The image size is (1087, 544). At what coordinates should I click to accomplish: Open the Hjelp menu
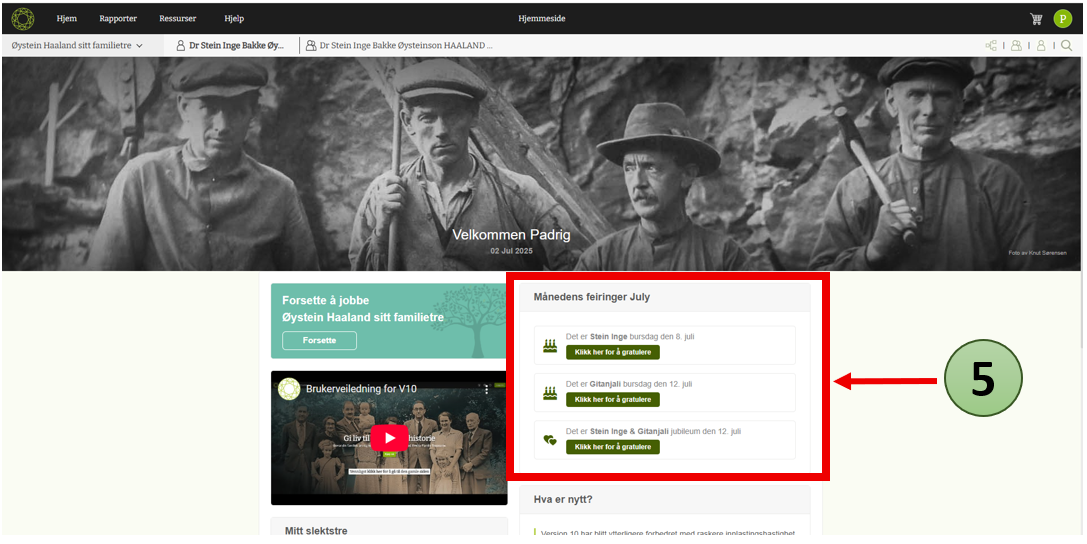click(234, 19)
